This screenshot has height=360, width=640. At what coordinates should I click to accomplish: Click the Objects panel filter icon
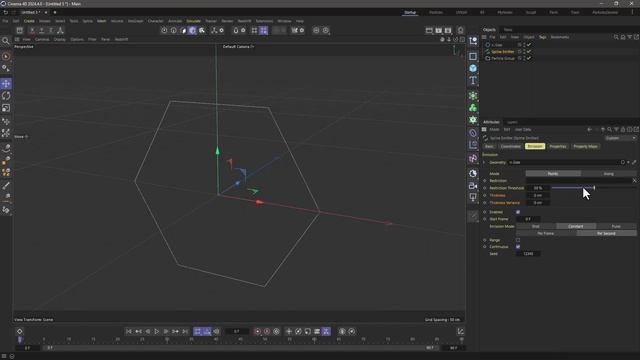point(630,37)
